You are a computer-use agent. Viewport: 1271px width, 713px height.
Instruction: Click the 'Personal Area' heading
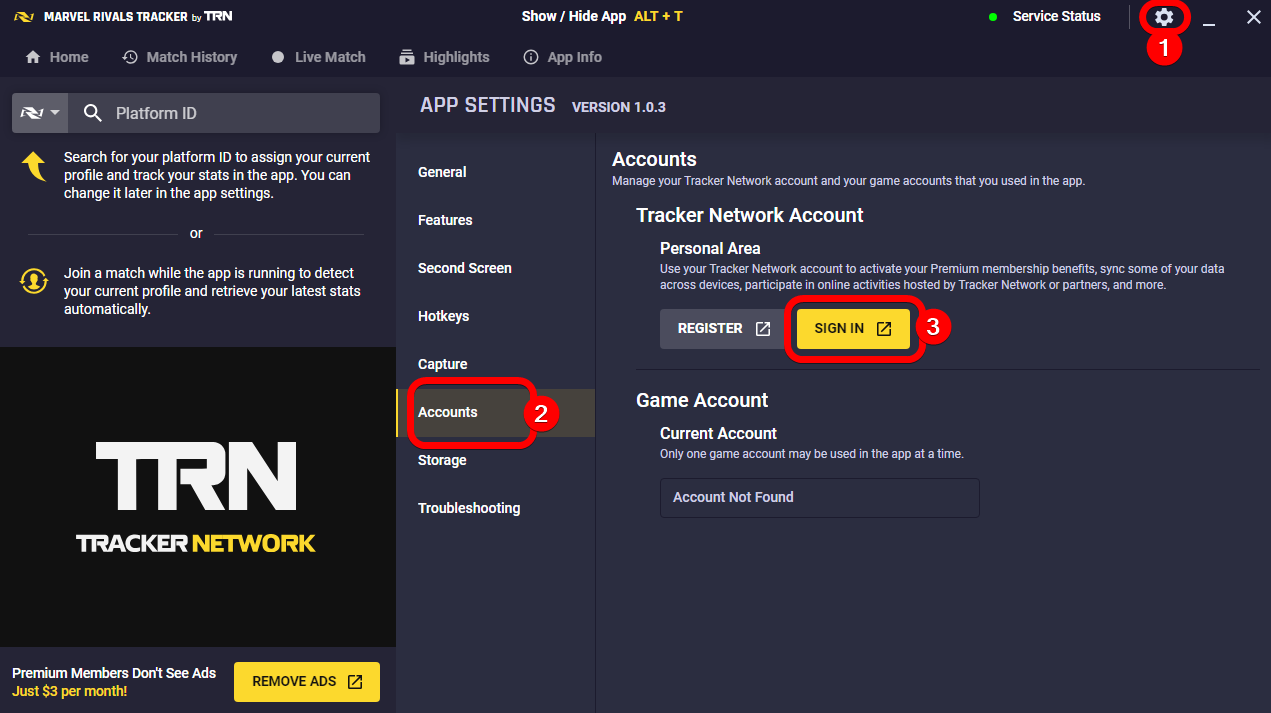click(710, 248)
